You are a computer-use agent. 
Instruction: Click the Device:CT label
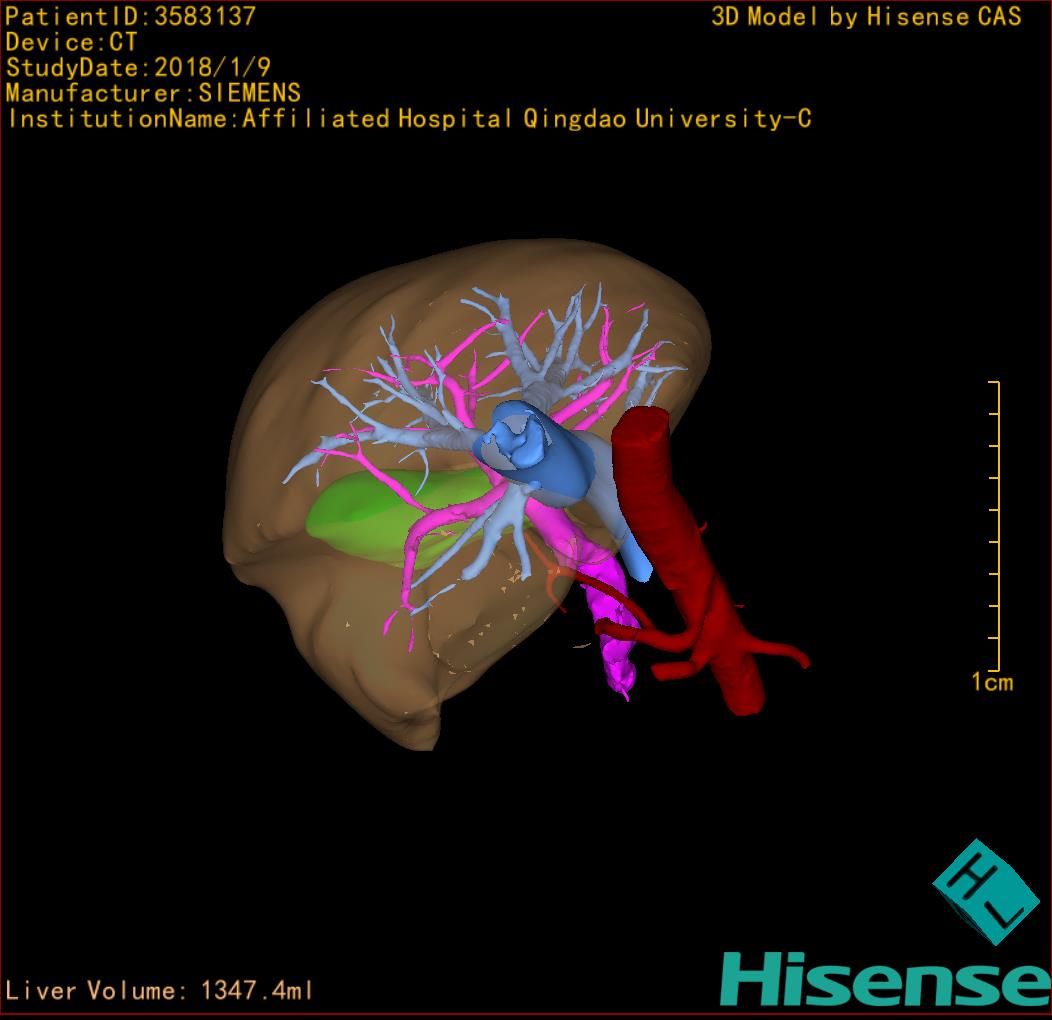click(71, 42)
